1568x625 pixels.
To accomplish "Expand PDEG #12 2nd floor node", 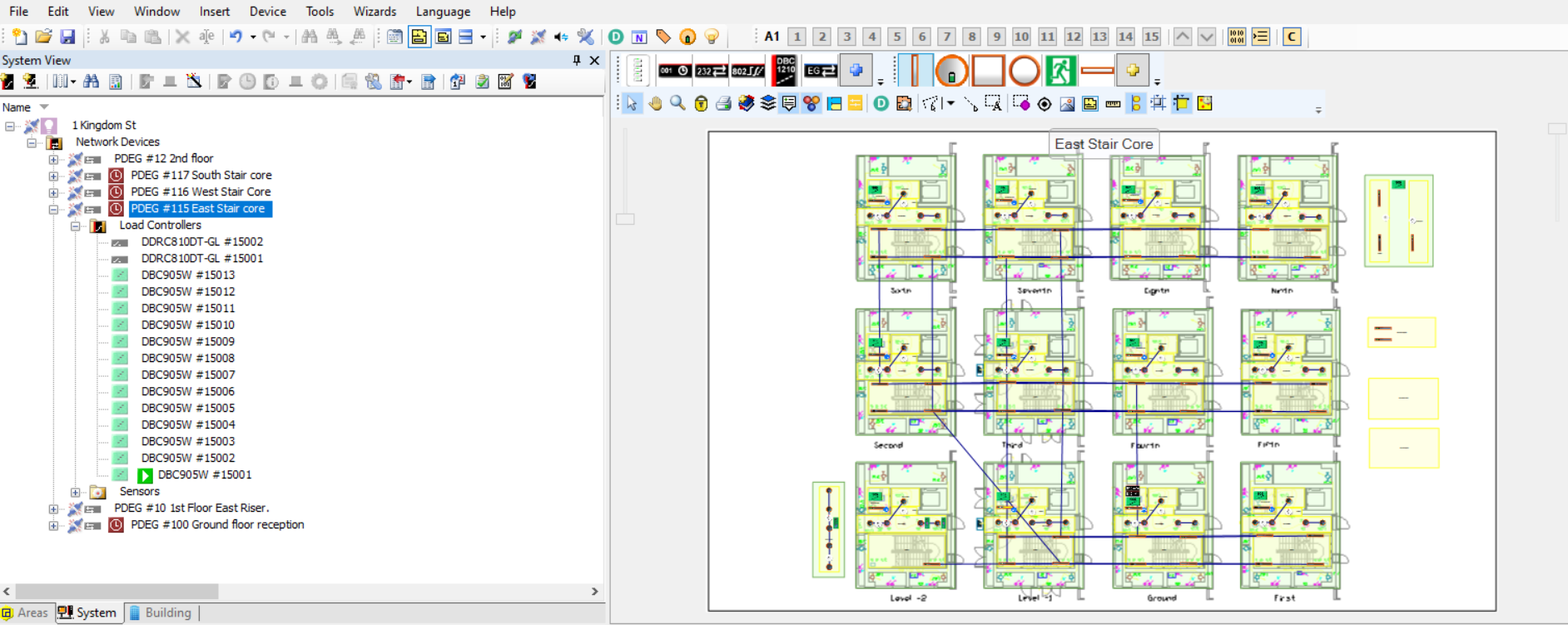I will tap(53, 159).
